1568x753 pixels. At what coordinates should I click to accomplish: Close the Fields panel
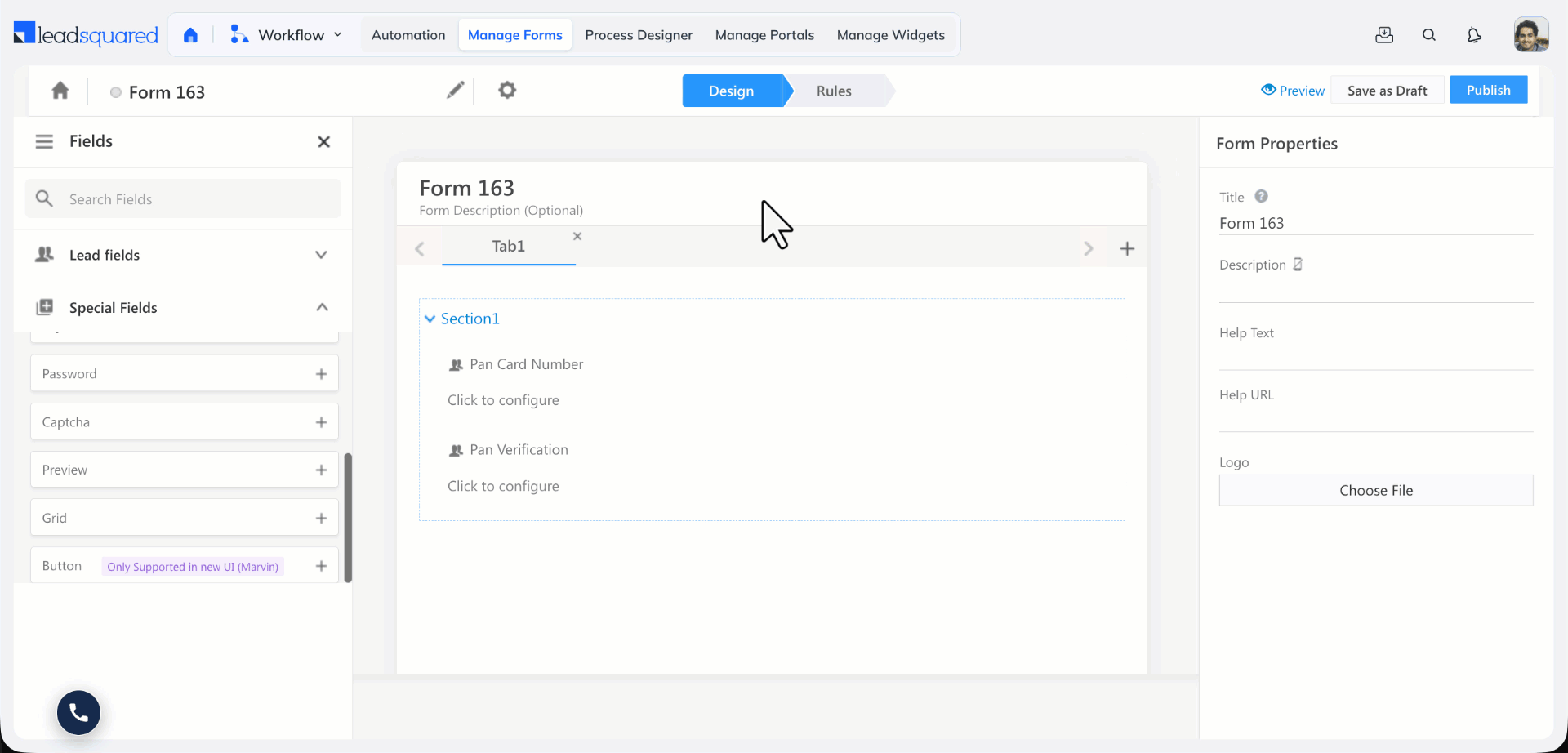[x=324, y=142]
